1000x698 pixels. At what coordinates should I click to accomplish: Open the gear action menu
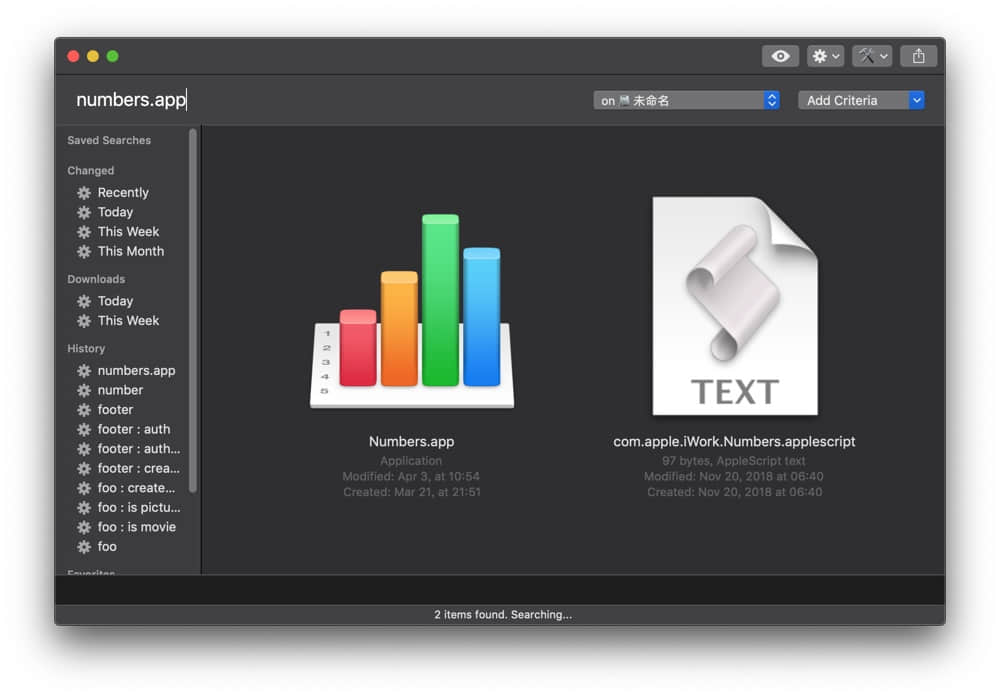826,56
